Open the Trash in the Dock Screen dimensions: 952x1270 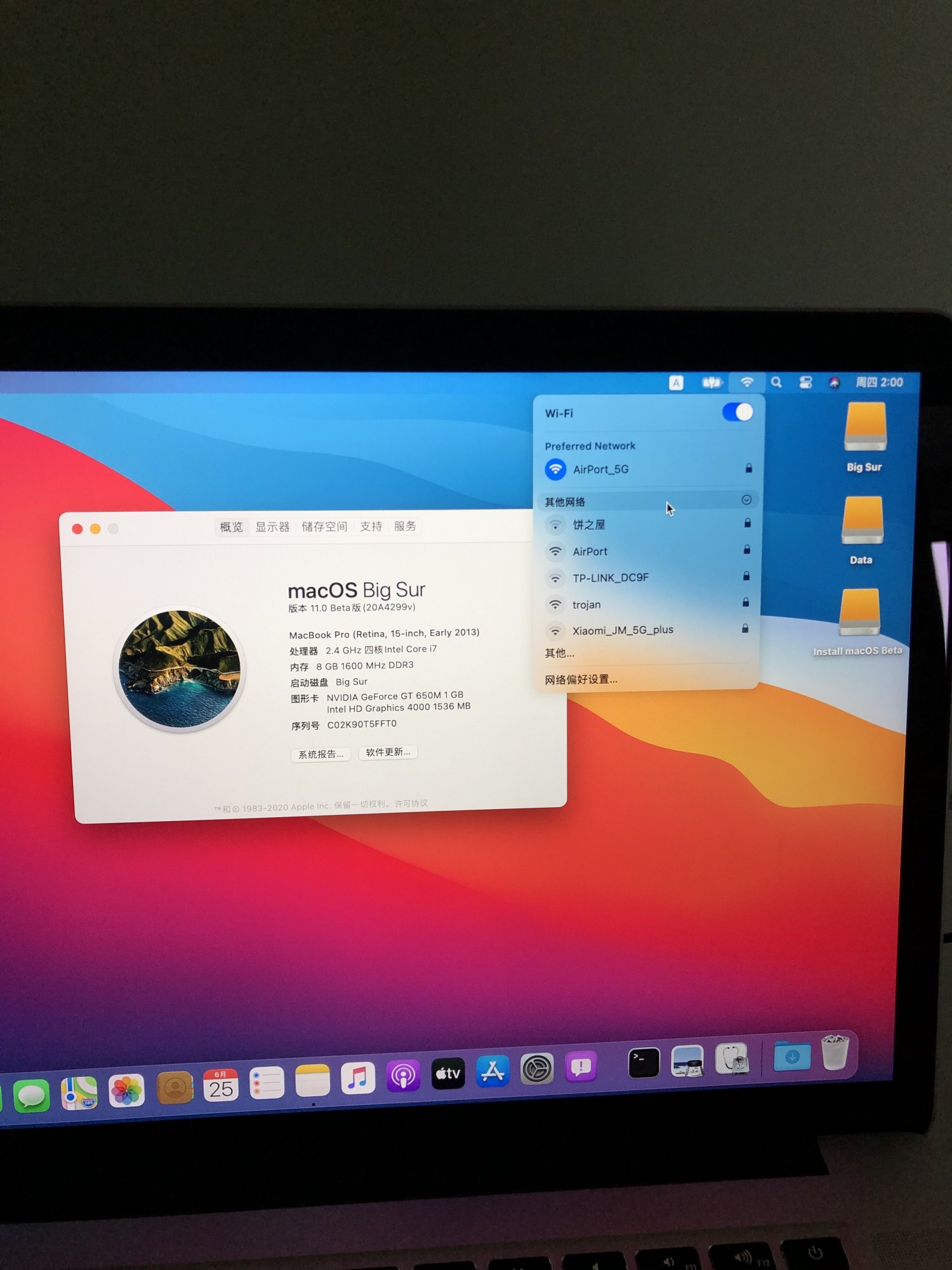click(835, 1052)
